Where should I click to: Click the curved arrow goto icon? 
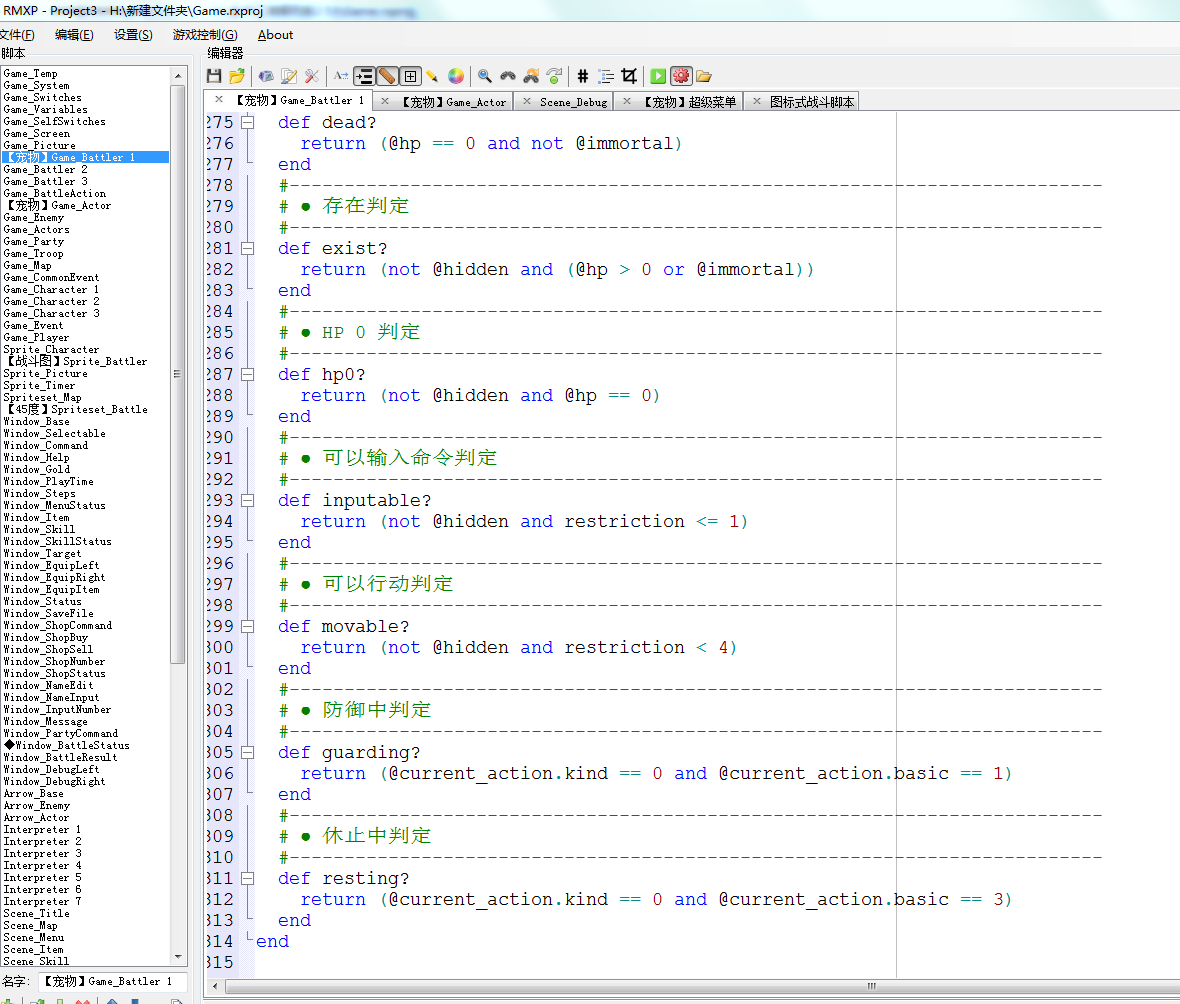(555, 76)
